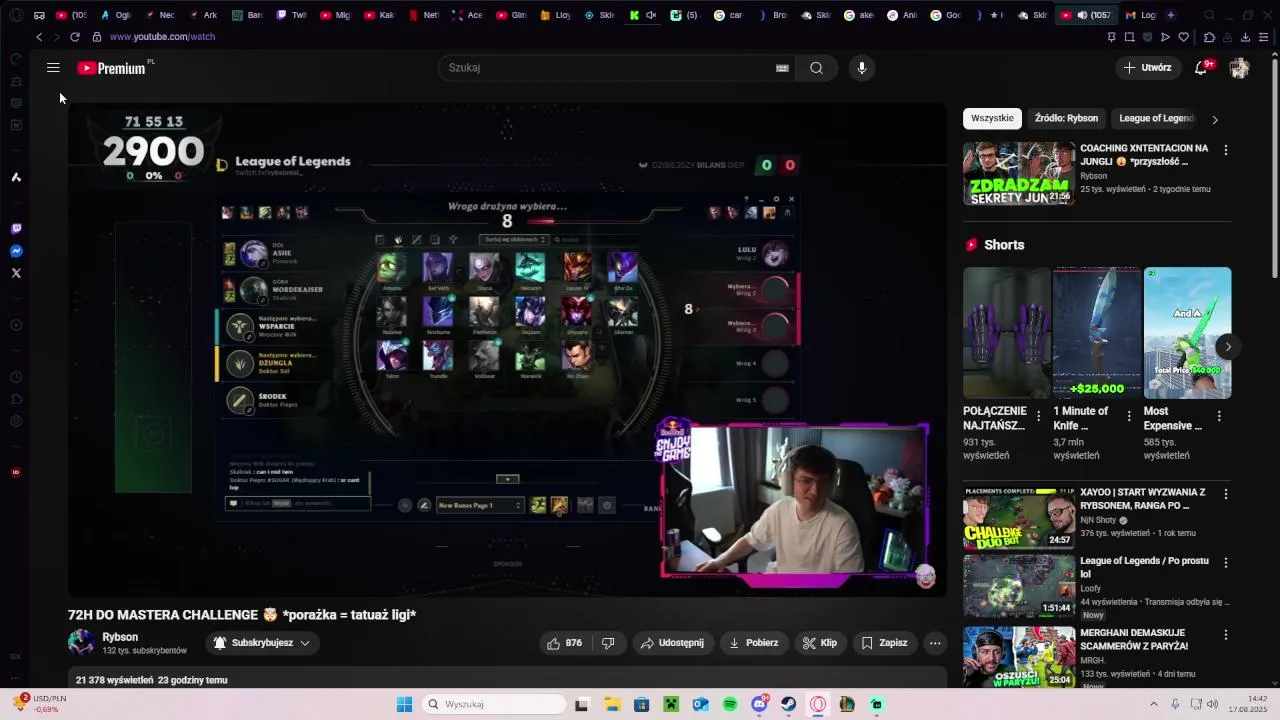Open League of Legends / Po prostu lol video title
Image resolution: width=1280 pixels, height=720 pixels.
pos(1145,567)
